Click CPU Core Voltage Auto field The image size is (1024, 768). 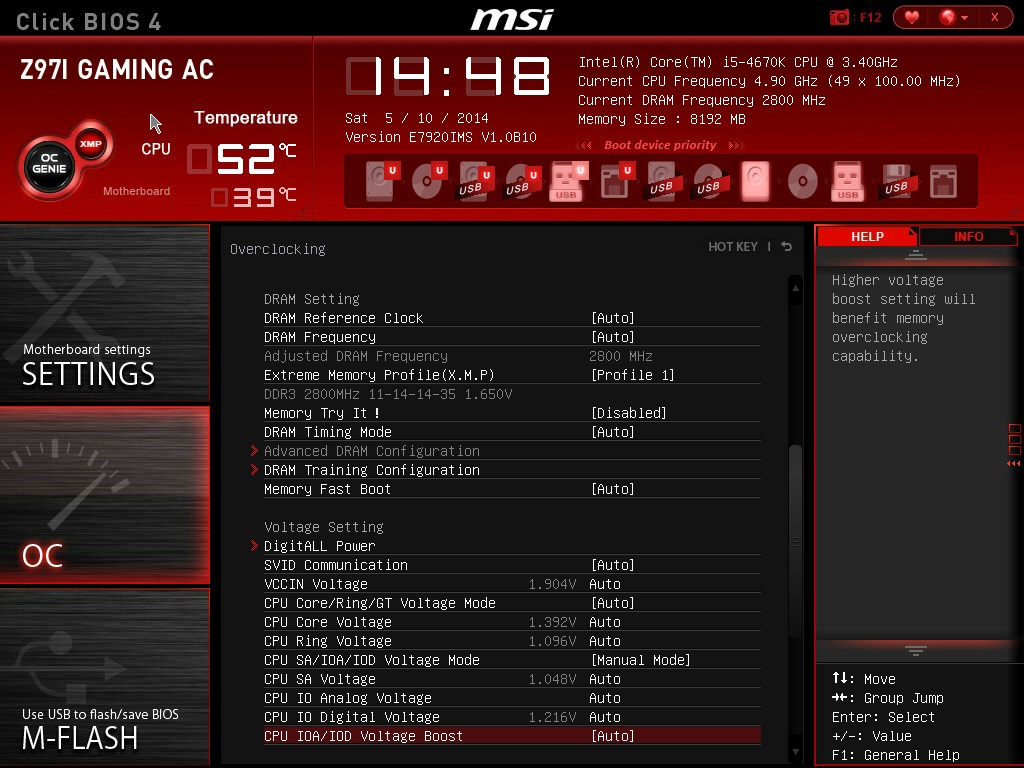605,622
